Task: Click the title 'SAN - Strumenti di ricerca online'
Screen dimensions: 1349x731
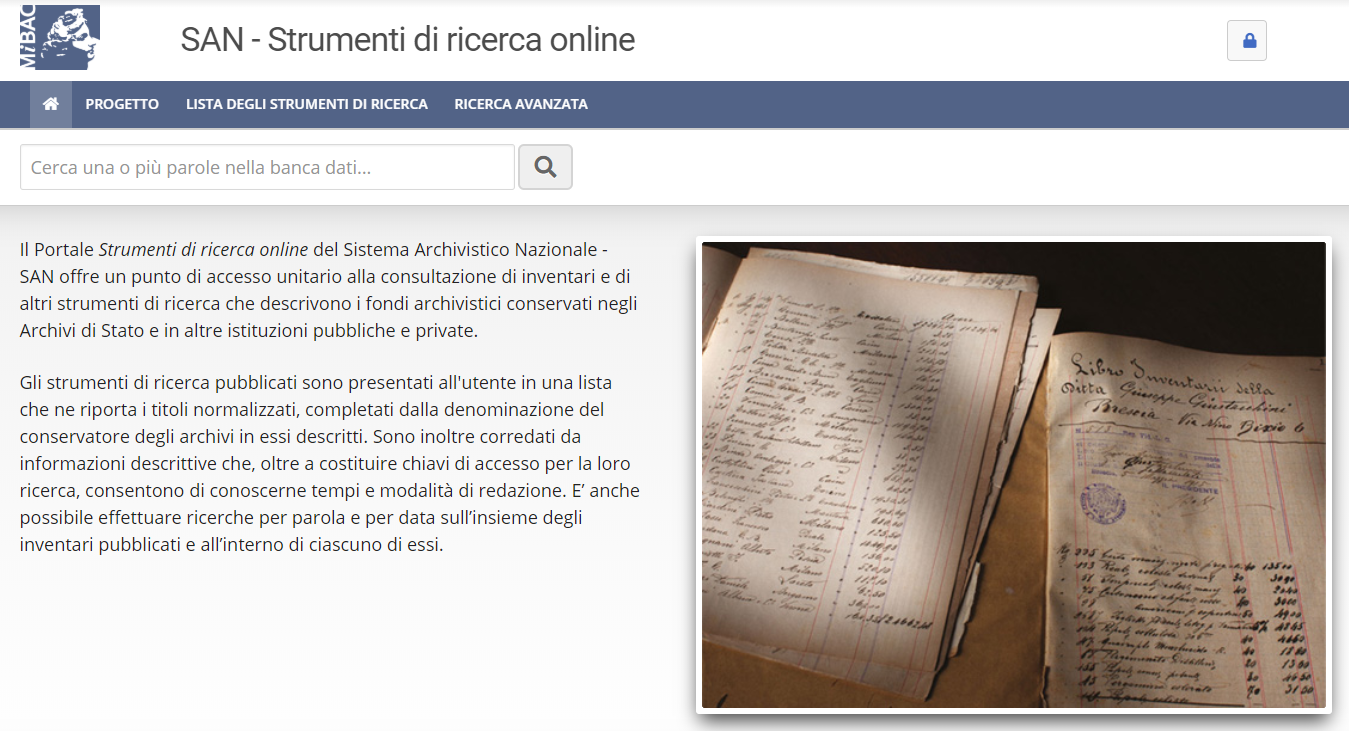Action: [x=408, y=39]
